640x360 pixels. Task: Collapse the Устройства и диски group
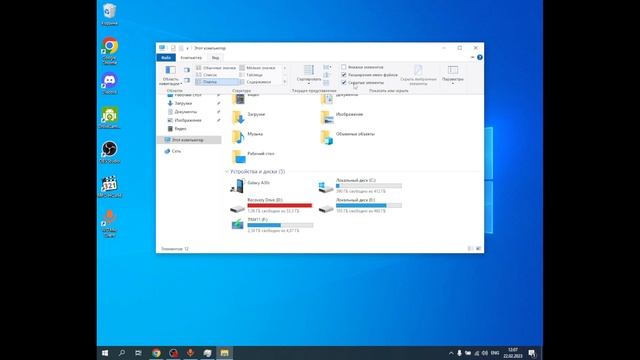click(227, 172)
